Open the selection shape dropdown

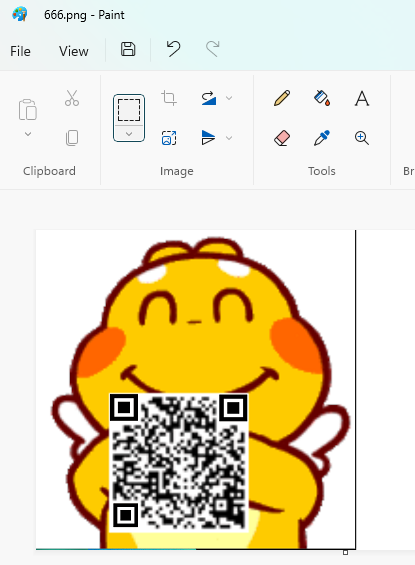tap(129, 134)
